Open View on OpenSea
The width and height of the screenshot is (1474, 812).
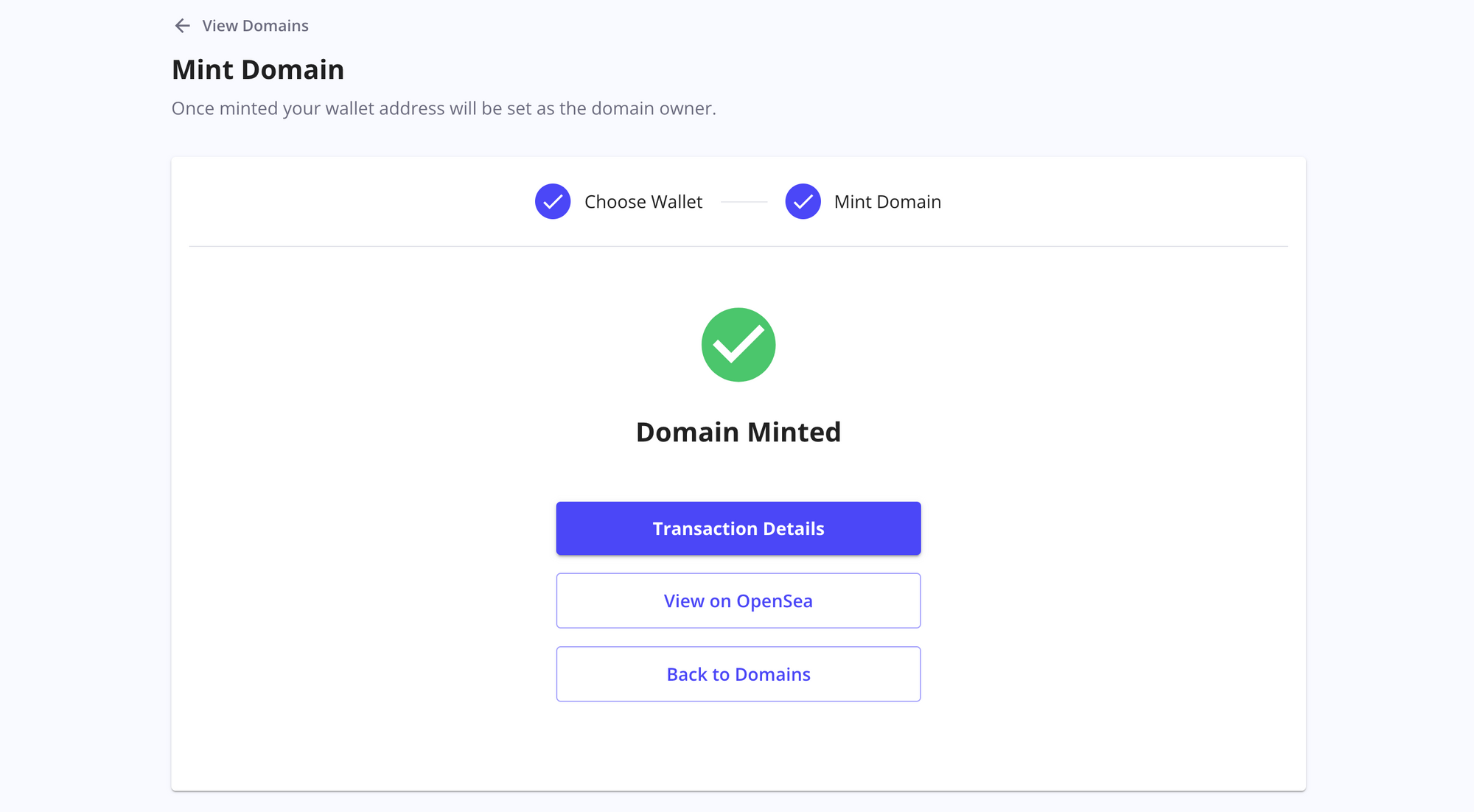(738, 601)
